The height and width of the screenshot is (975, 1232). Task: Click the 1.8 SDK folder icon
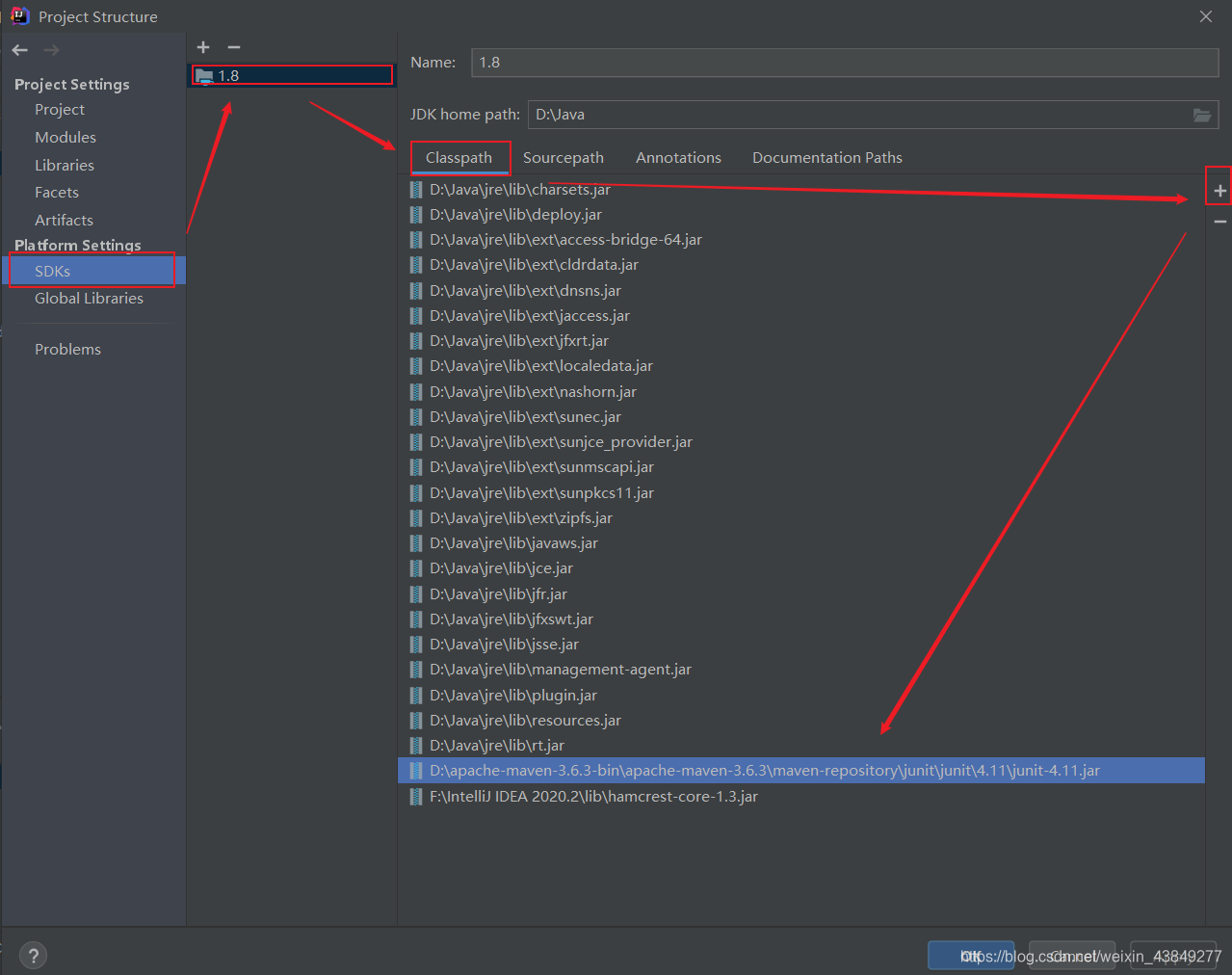(x=204, y=76)
